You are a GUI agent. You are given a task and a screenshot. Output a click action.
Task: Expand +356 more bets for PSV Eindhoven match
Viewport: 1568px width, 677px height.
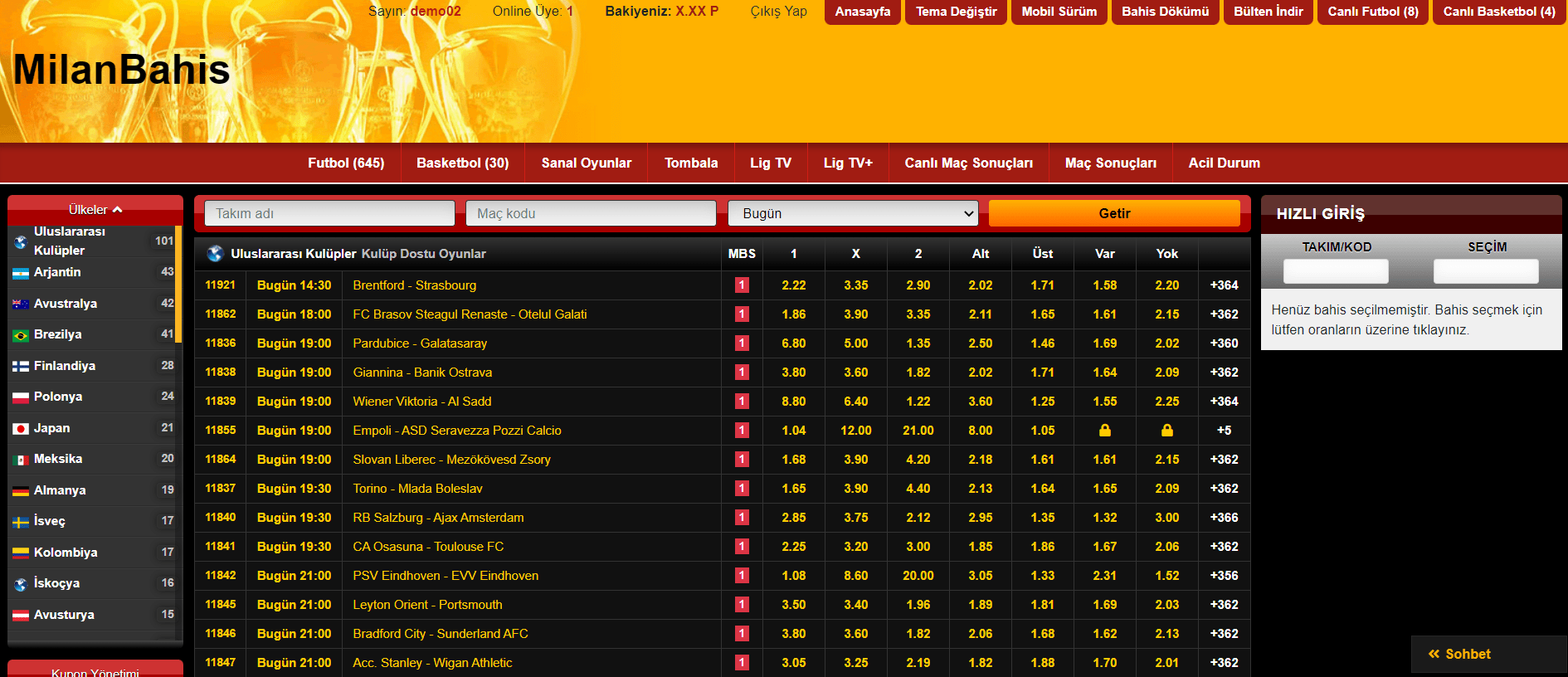click(x=1224, y=576)
